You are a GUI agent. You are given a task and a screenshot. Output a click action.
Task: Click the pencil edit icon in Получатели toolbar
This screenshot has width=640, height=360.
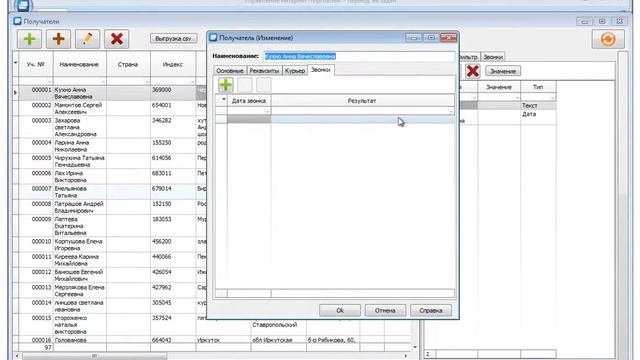coord(87,39)
